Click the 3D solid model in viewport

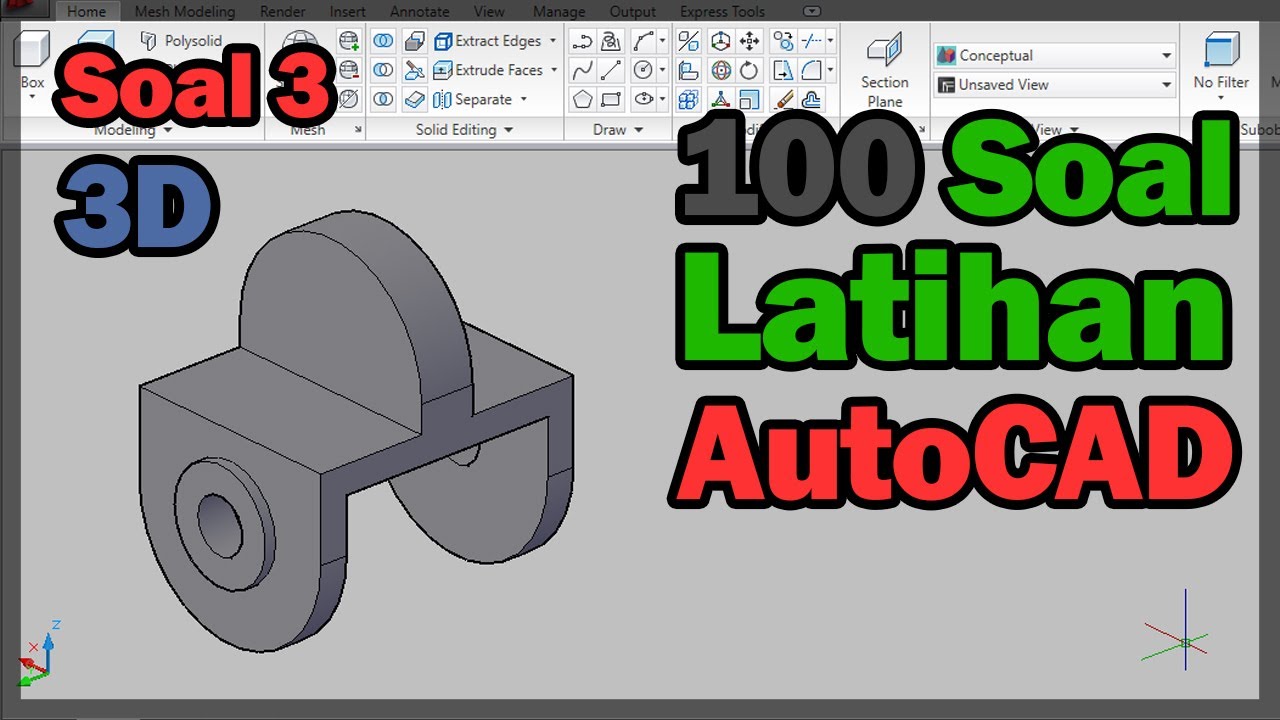(x=355, y=430)
